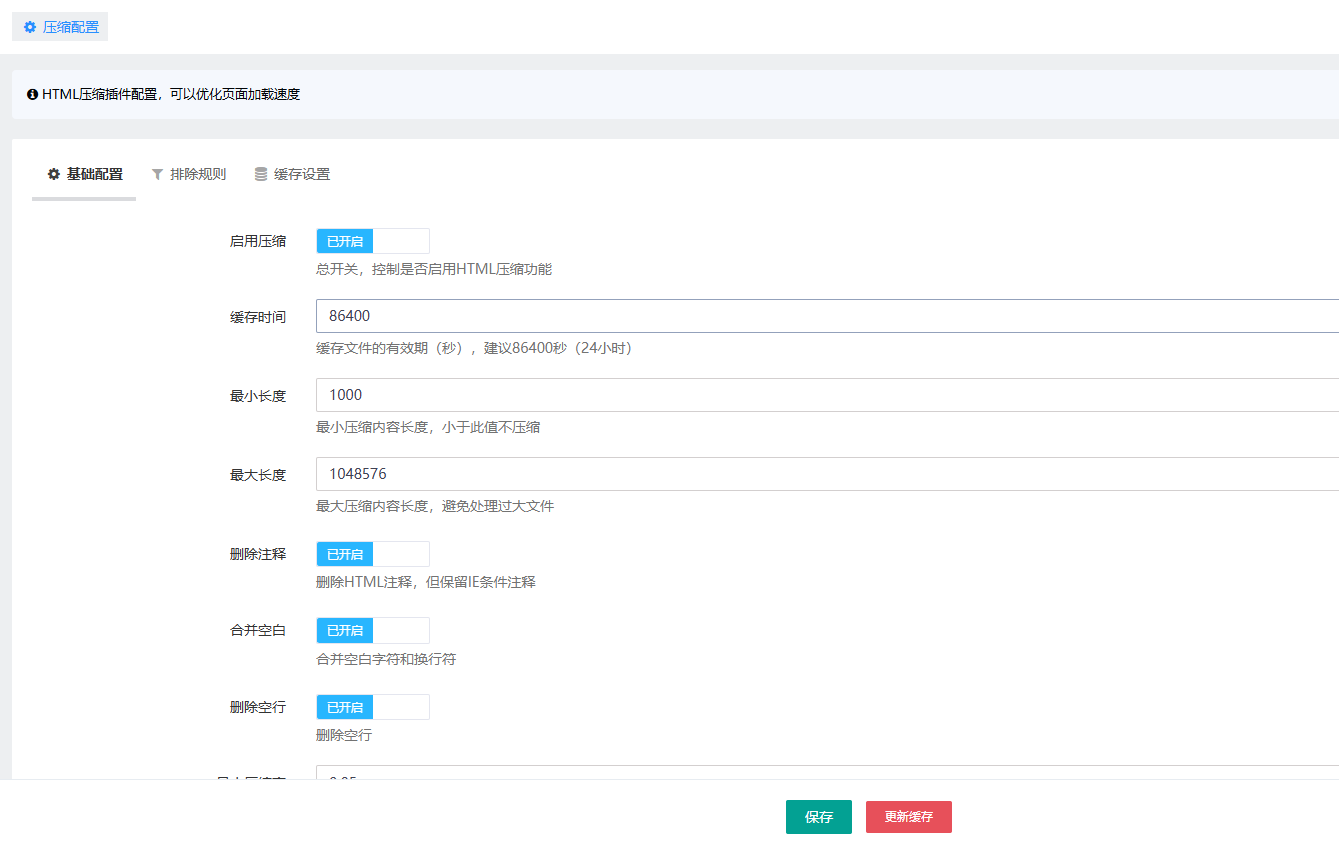
Task: Click the 最大长度 label
Action: click(x=258, y=475)
